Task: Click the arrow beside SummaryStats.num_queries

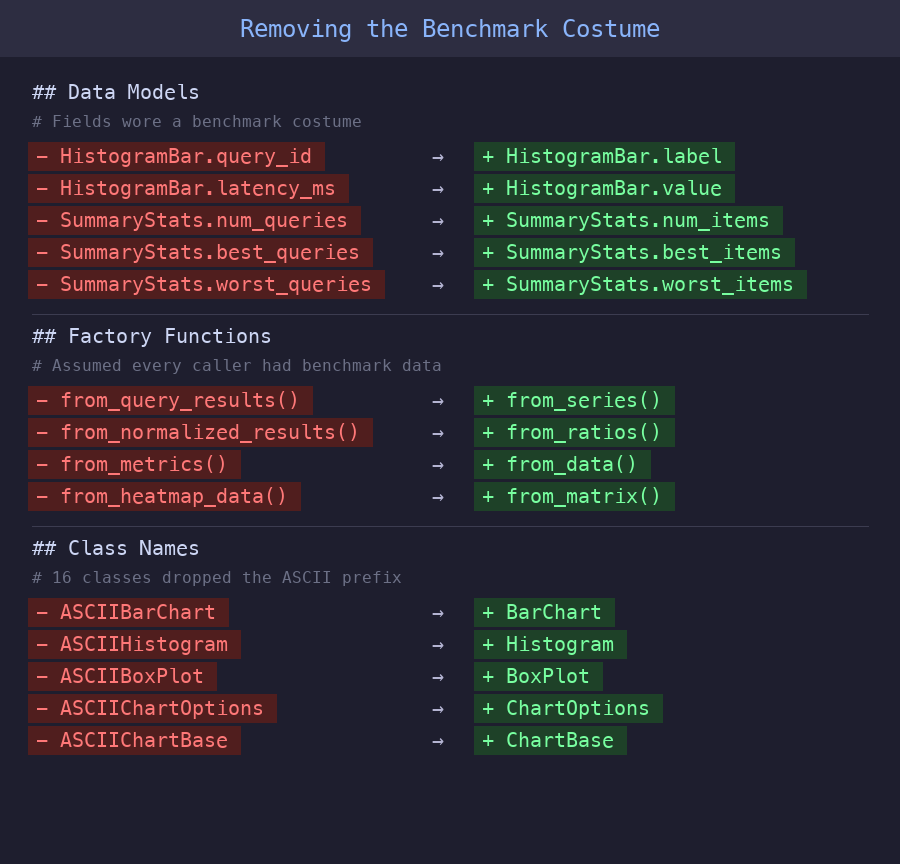Action: pos(438,220)
